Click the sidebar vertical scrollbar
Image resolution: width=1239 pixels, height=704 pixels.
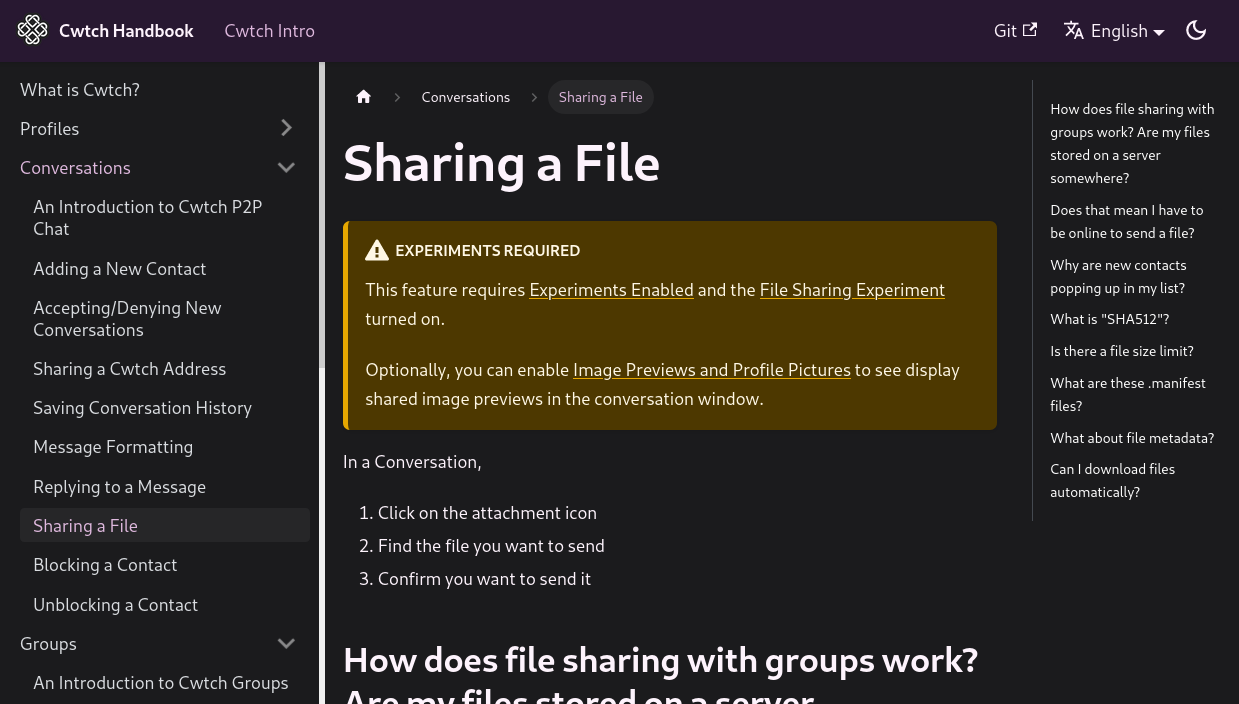click(322, 215)
